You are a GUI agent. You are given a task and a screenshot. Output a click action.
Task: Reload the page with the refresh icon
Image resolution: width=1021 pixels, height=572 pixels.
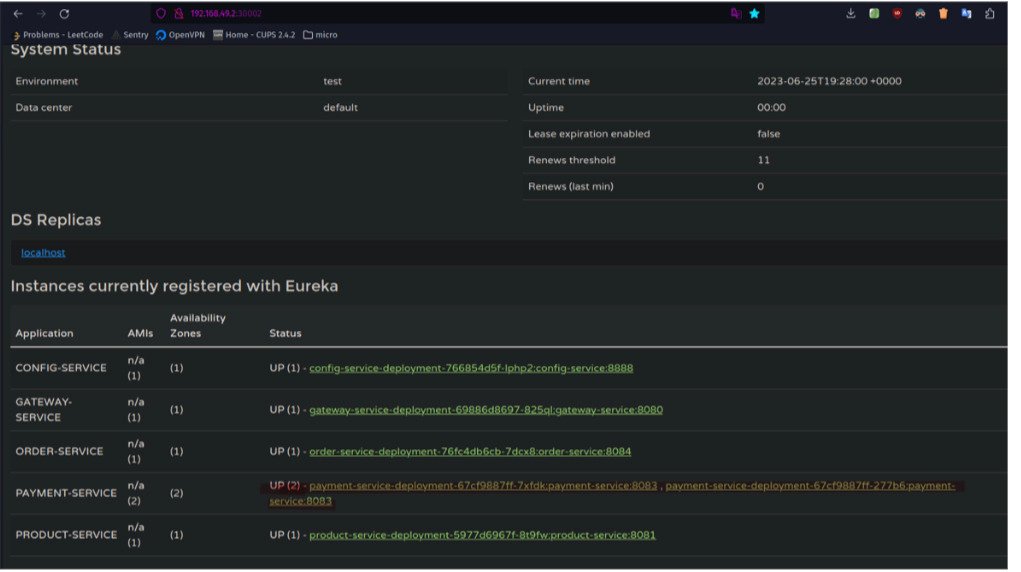[x=64, y=14]
